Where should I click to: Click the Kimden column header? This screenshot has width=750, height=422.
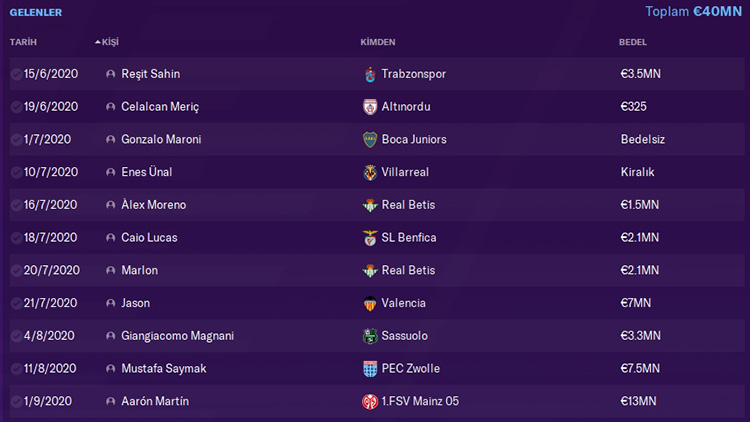[x=378, y=42]
